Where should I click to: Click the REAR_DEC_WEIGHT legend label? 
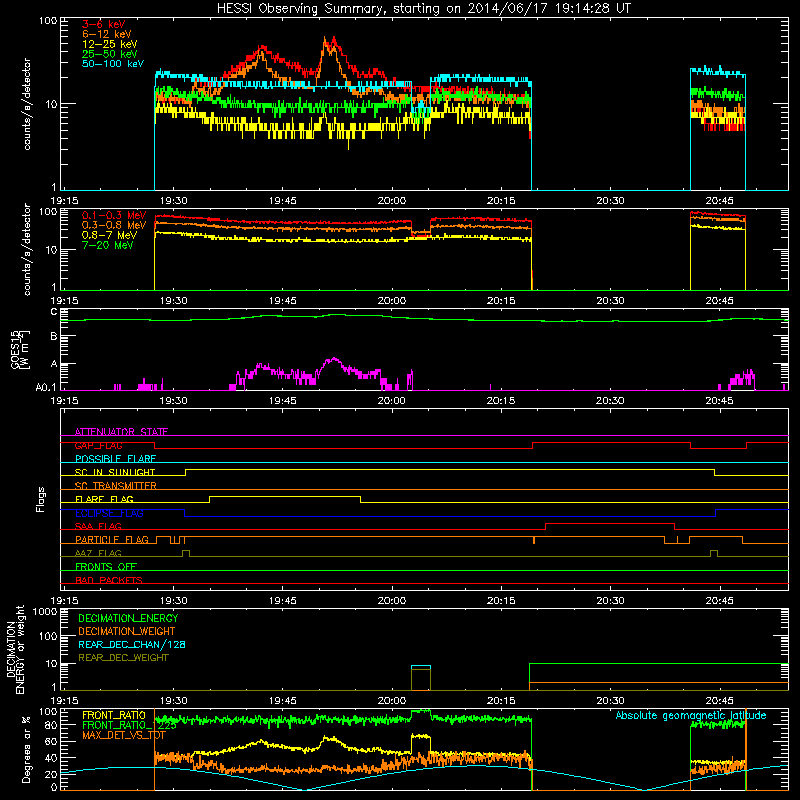click(123, 658)
